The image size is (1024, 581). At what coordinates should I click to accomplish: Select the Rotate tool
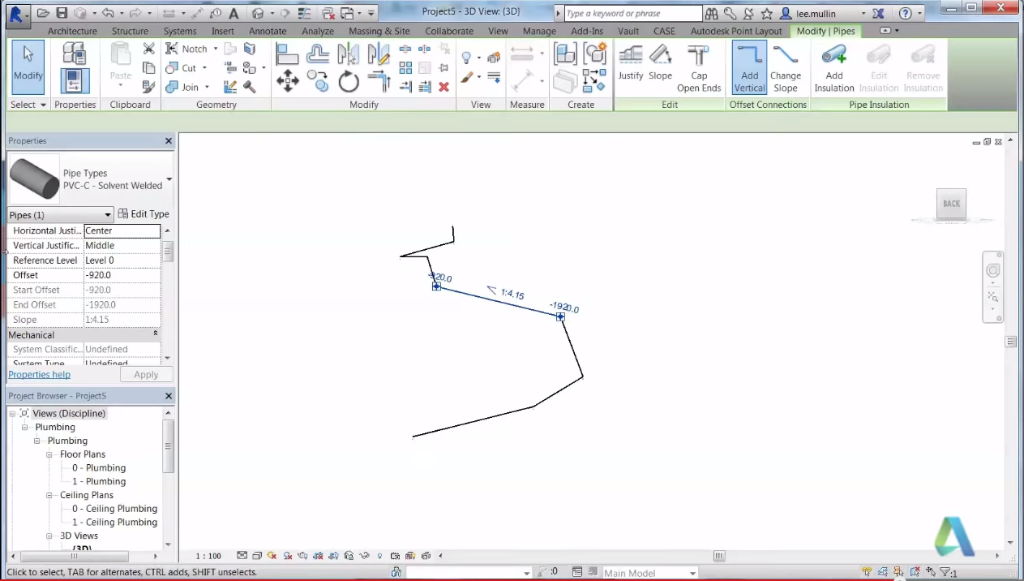tap(348, 82)
